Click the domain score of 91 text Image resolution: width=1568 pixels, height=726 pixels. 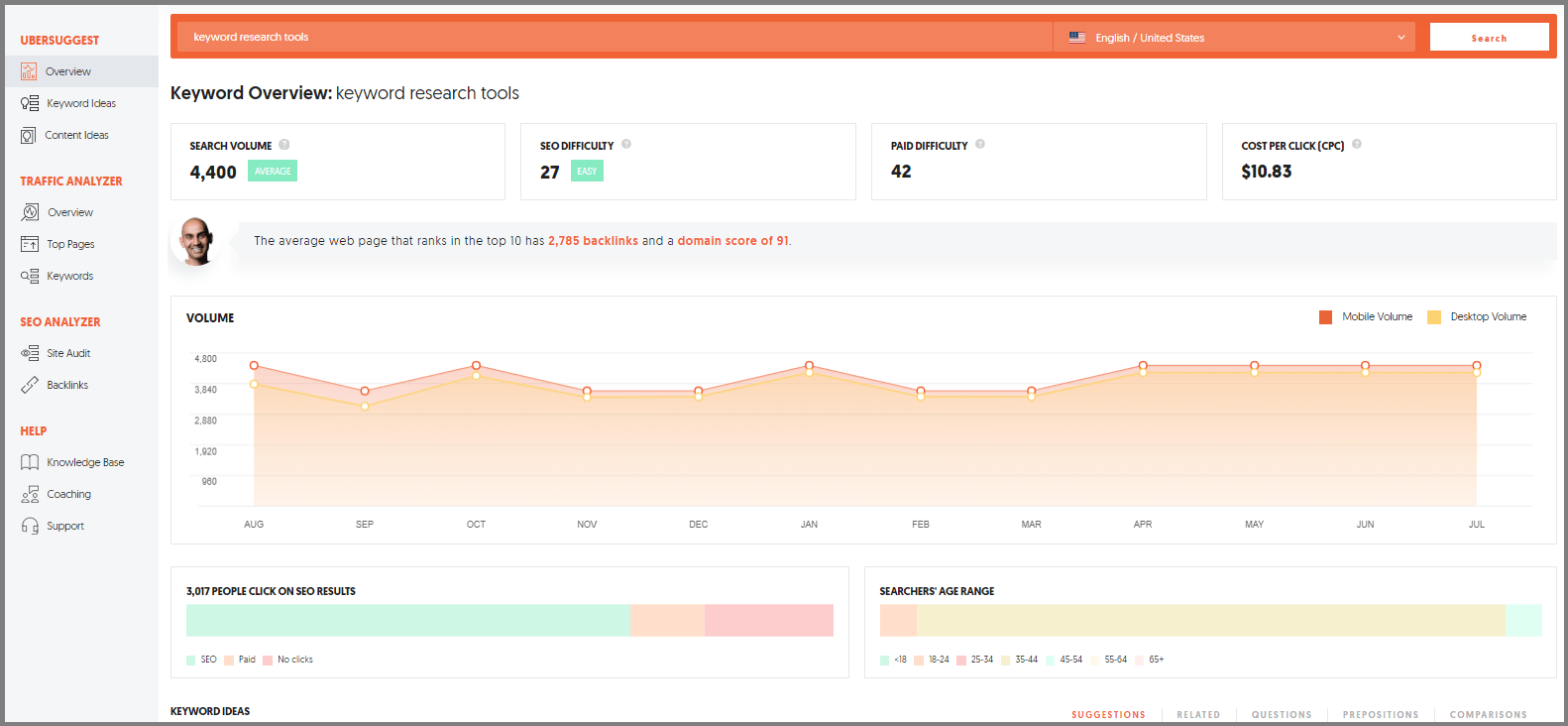(733, 241)
